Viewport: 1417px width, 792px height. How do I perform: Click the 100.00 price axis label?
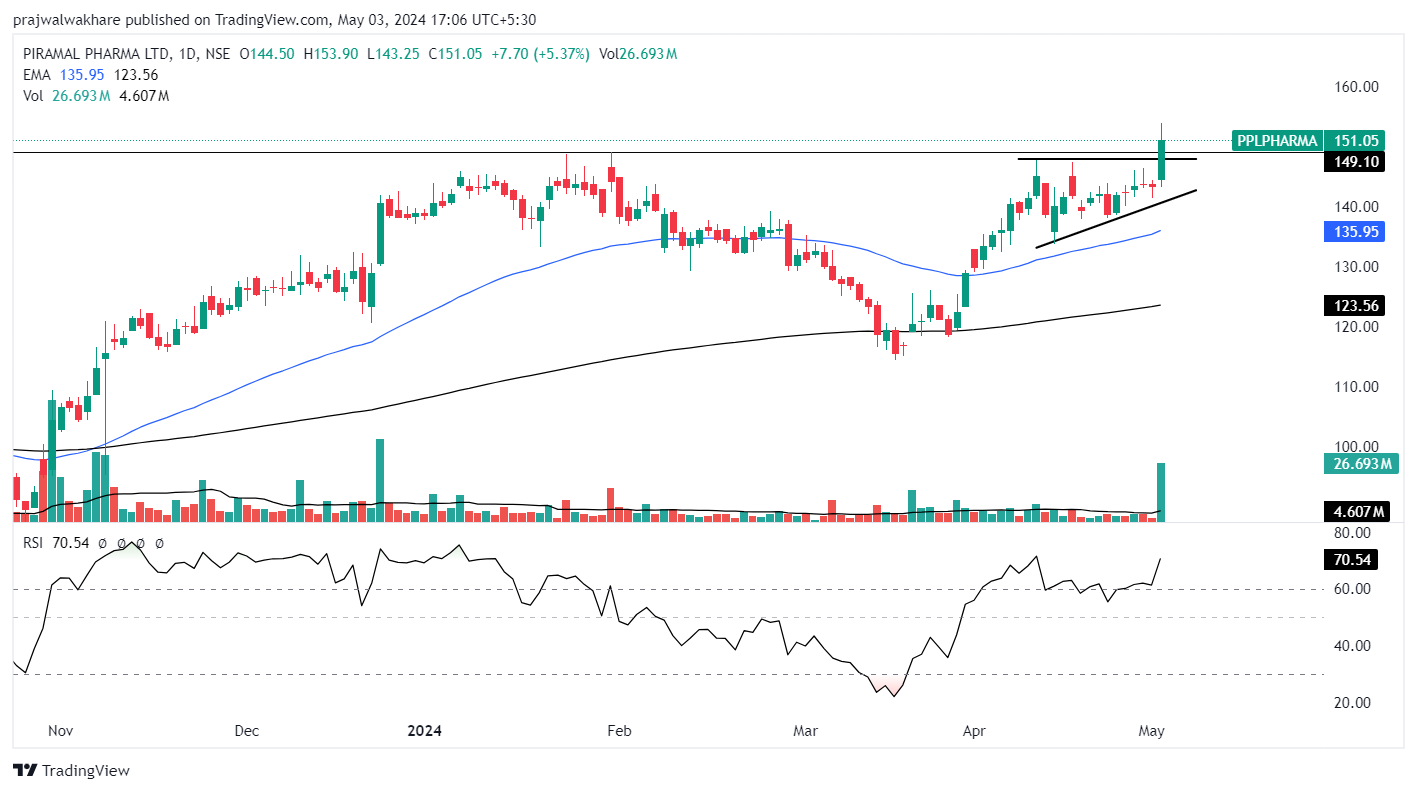point(1357,447)
